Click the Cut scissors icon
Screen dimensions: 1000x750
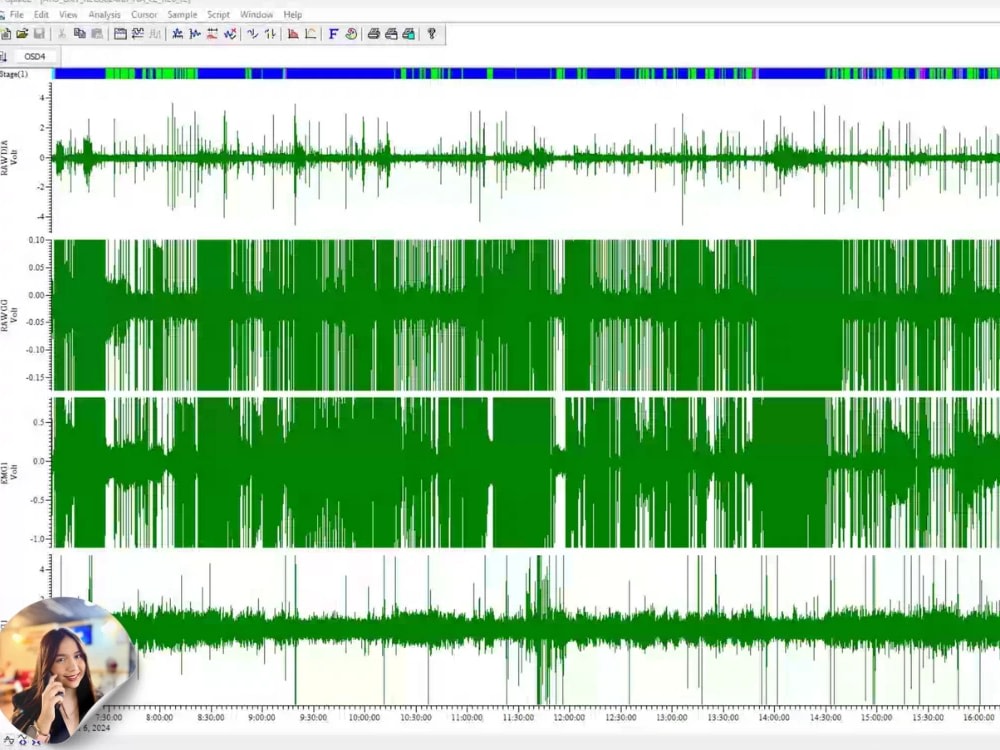click(x=62, y=34)
